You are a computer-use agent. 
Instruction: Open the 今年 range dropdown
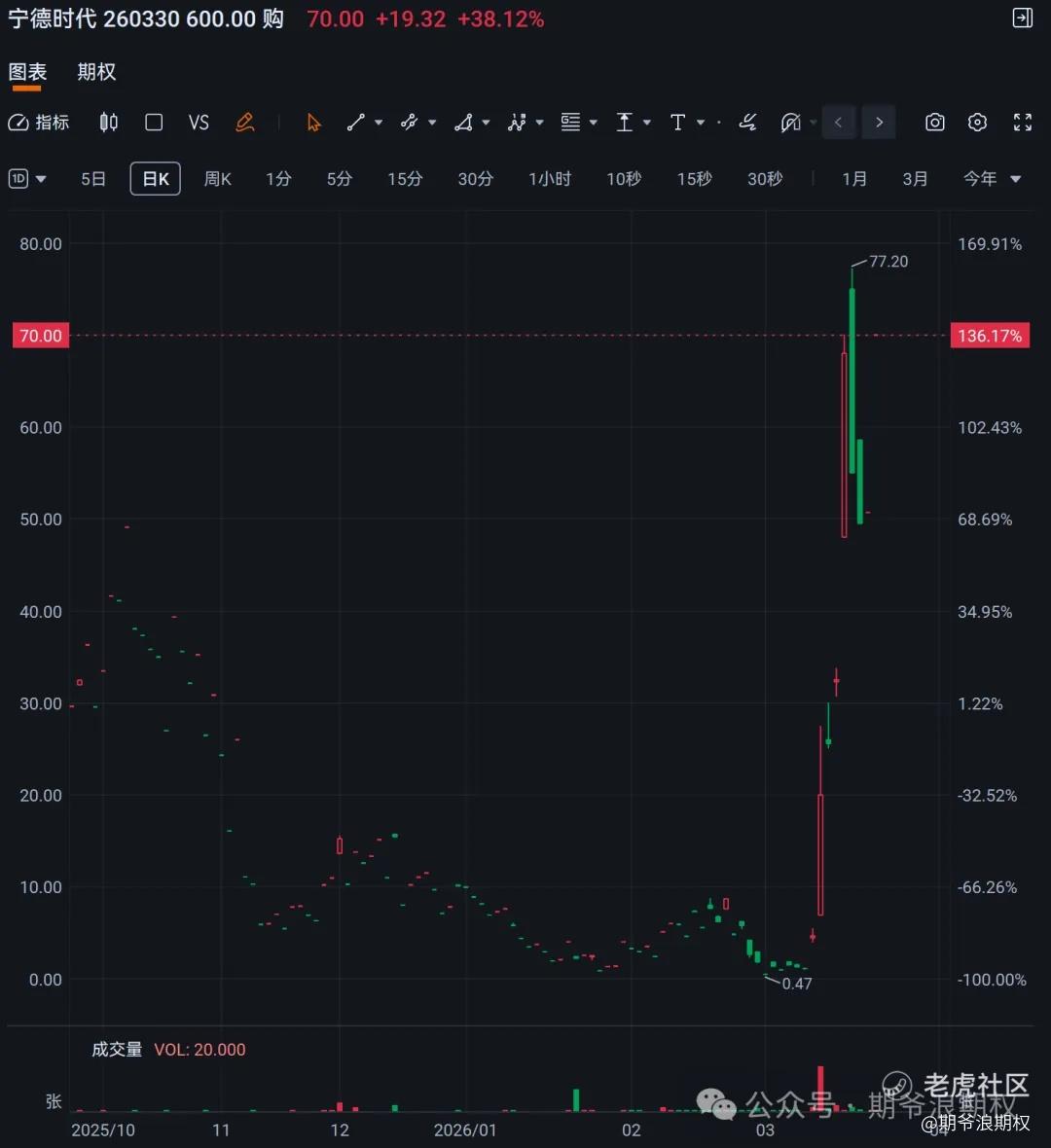pos(992,179)
